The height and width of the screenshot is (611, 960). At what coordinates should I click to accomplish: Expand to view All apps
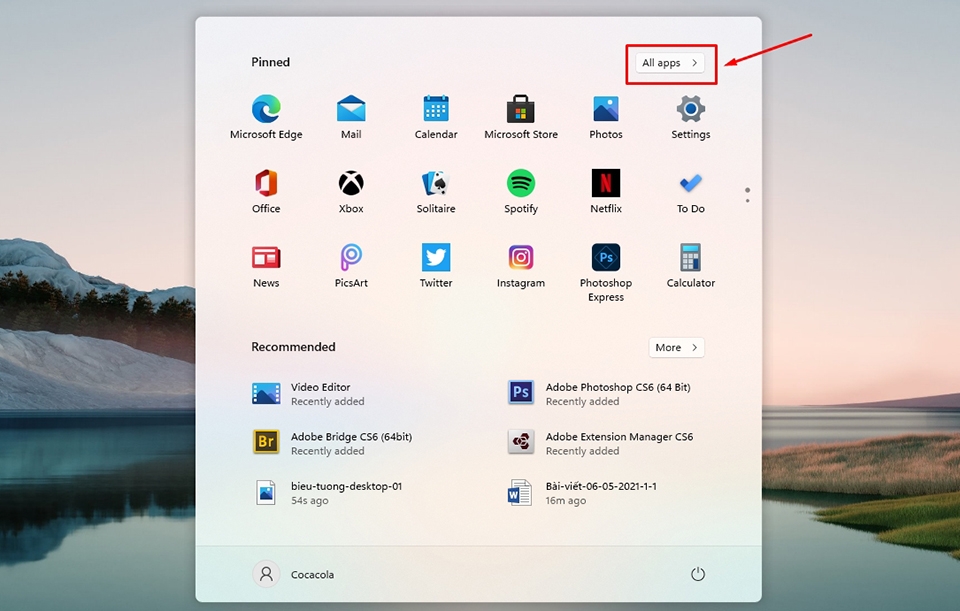669,62
